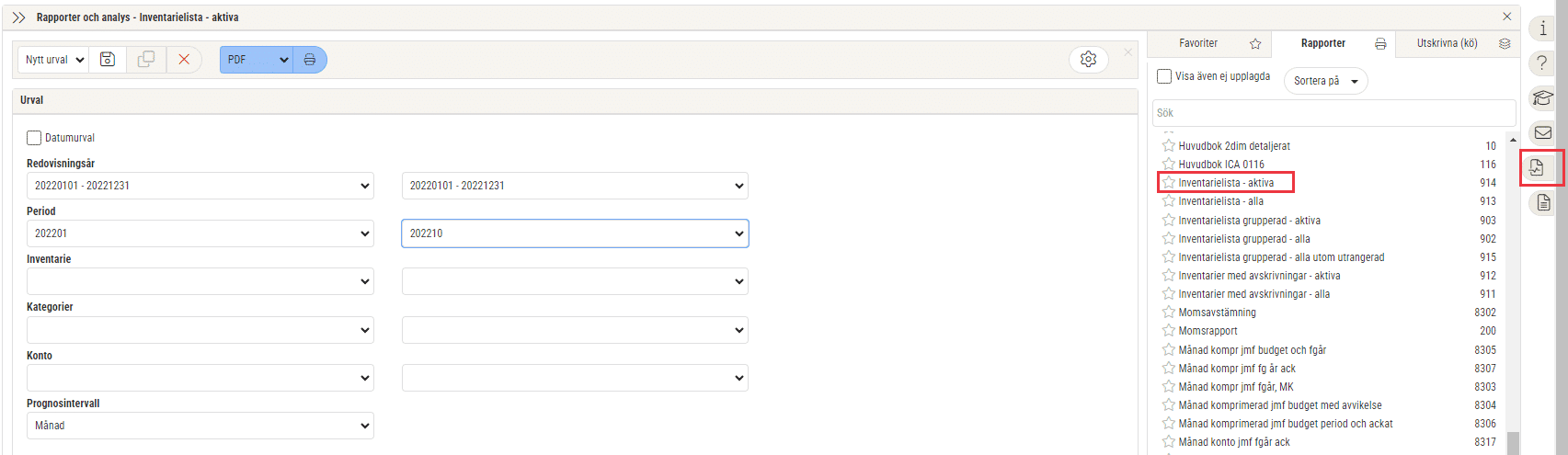Image resolution: width=1568 pixels, height=455 pixels.
Task: Check Visa även ej upplagda checkbox
Action: 1164,77
